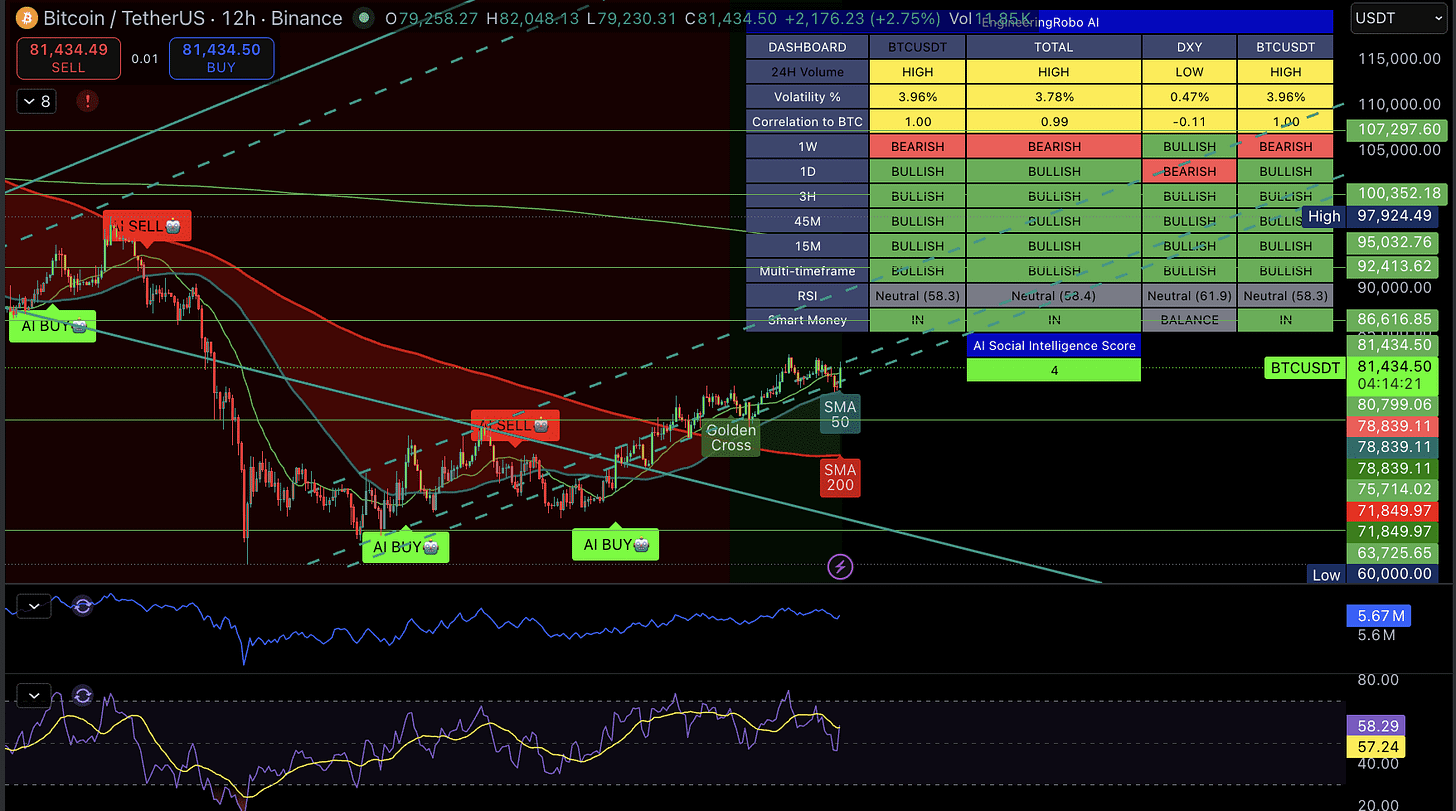Click the BEARISH cell in DXY 1D row

[1189, 171]
